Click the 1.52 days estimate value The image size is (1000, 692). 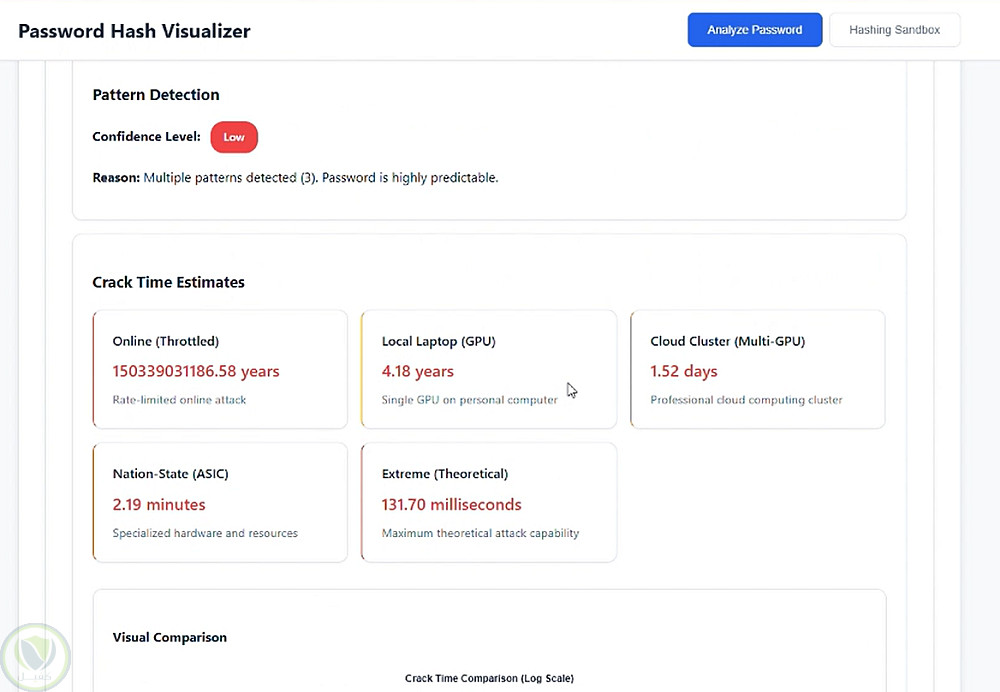click(x=684, y=371)
